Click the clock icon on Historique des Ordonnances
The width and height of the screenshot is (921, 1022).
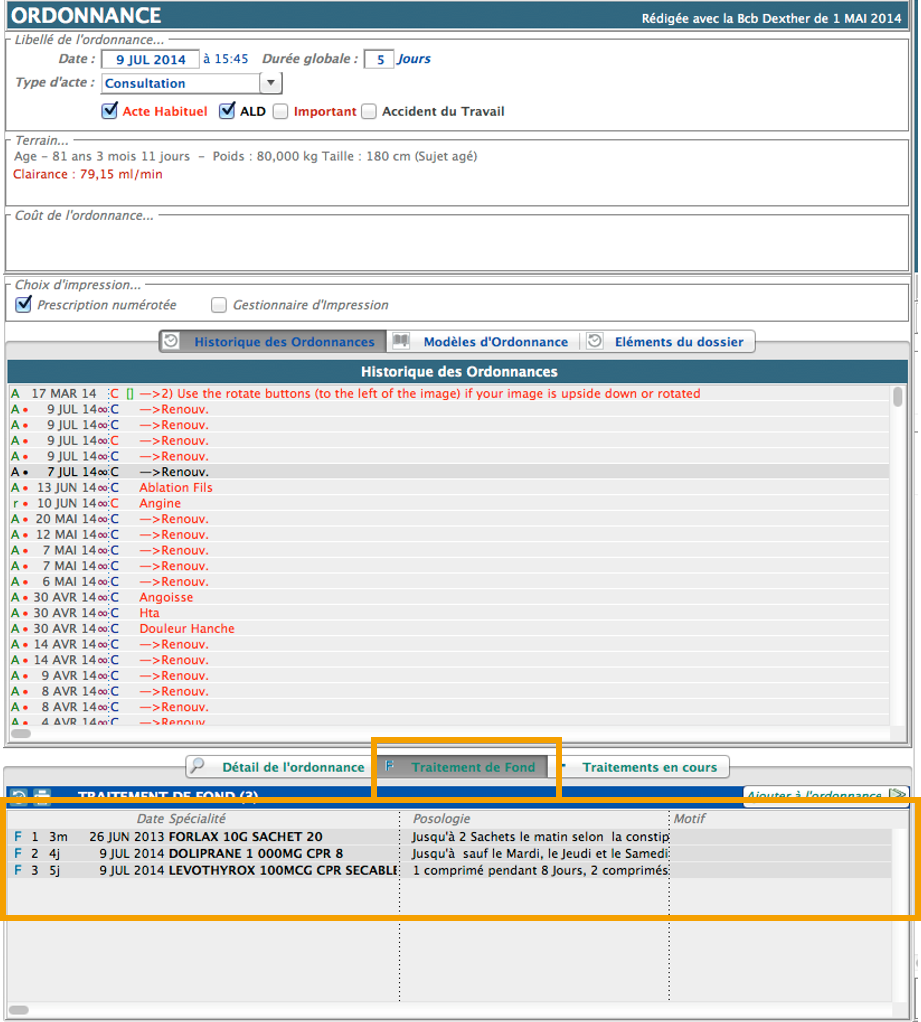pyautogui.click(x=171, y=341)
